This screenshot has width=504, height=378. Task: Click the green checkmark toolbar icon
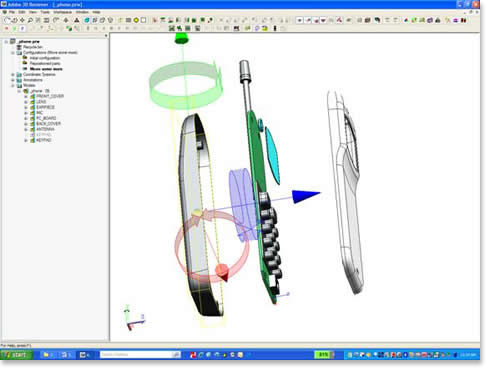click(14, 29)
